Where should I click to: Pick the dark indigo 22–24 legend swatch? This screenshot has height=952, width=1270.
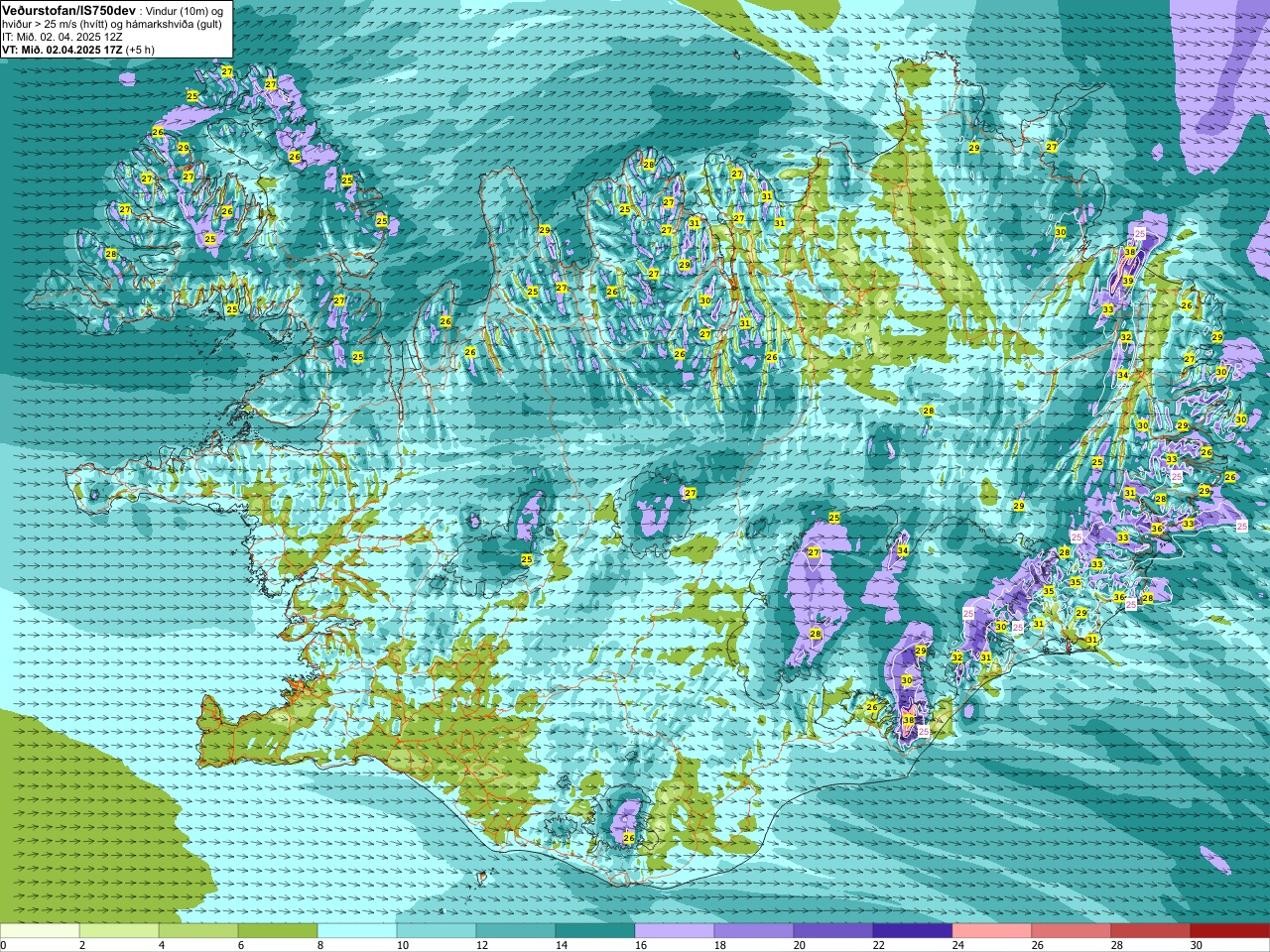[x=913, y=931]
